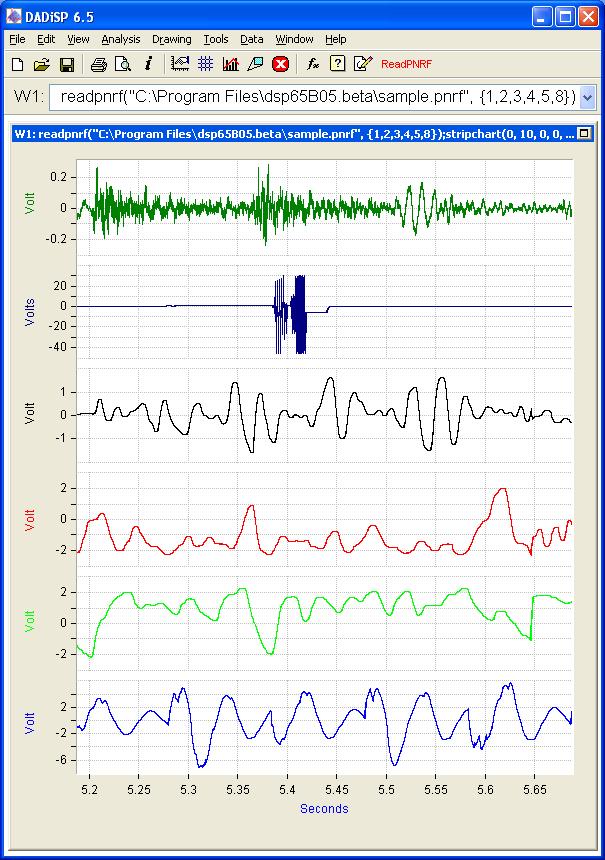Click the edit pencil notepad icon
Screen dimensions: 605x860
point(363,64)
